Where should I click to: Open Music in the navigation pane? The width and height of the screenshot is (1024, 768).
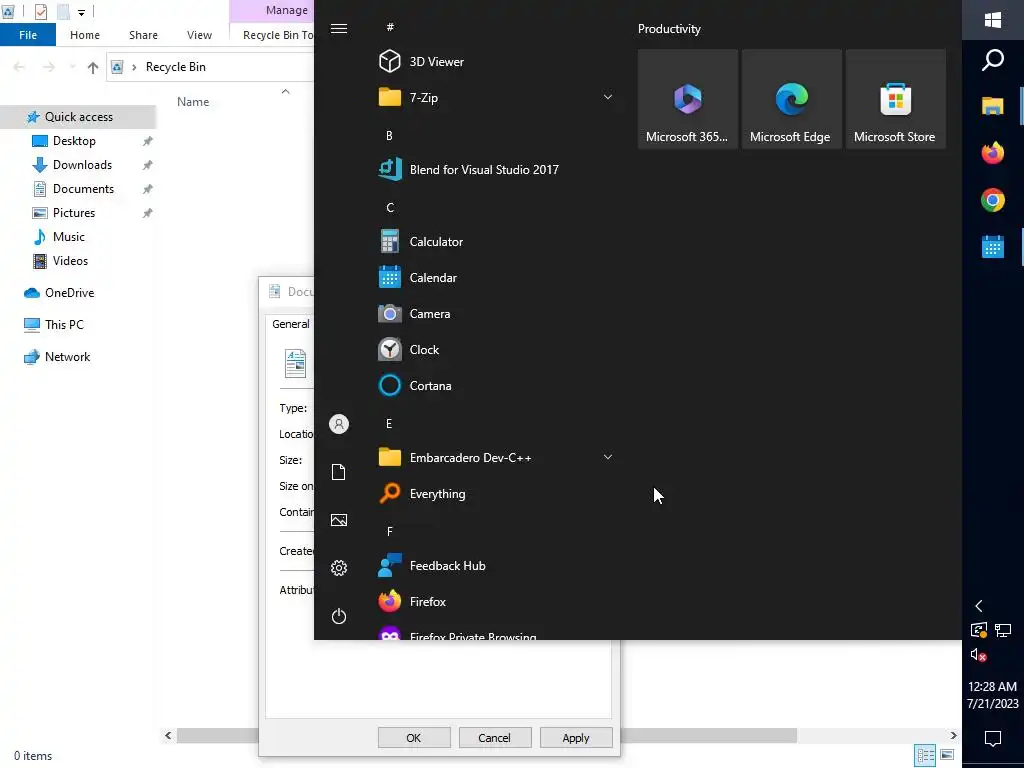click(68, 237)
